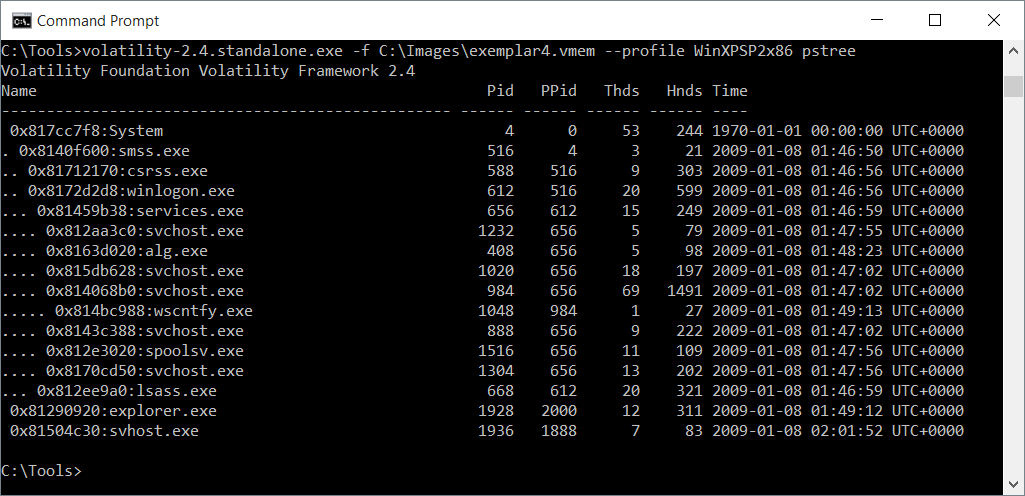This screenshot has height=496, width=1025.
Task: Click the 1970-01-01 00:00:00 timestamp
Action: click(797, 131)
